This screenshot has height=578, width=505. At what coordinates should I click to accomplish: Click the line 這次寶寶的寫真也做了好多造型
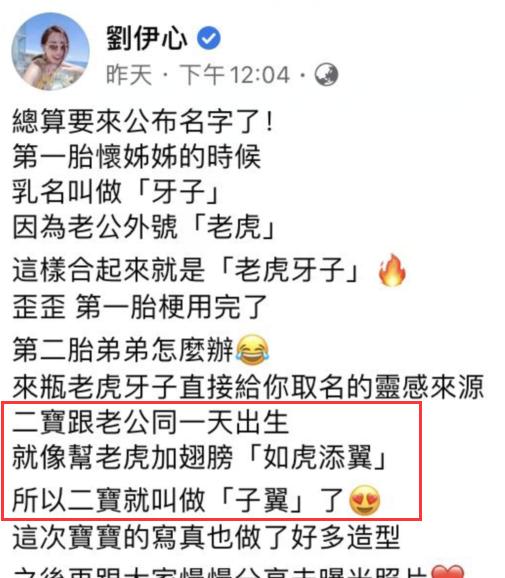pyautogui.click(x=206, y=537)
